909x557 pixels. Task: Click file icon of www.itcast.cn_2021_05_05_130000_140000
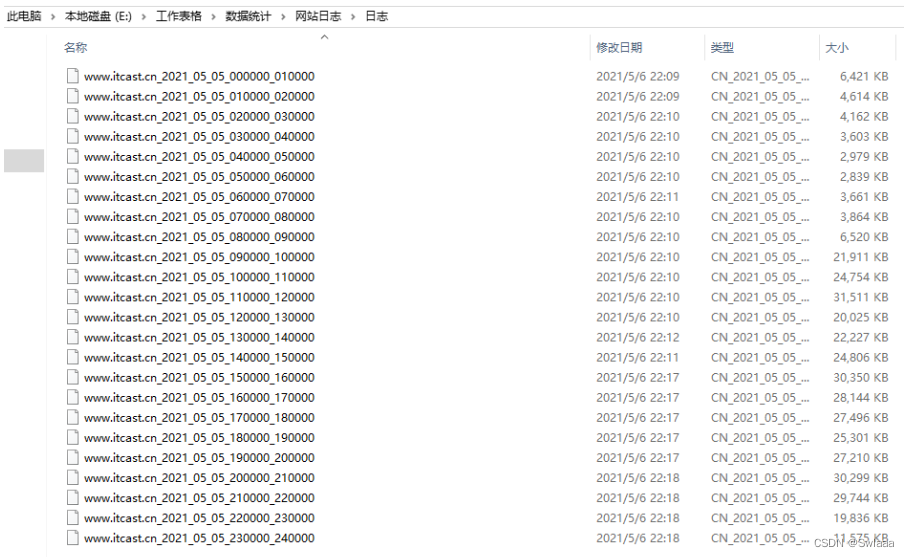tap(72, 337)
